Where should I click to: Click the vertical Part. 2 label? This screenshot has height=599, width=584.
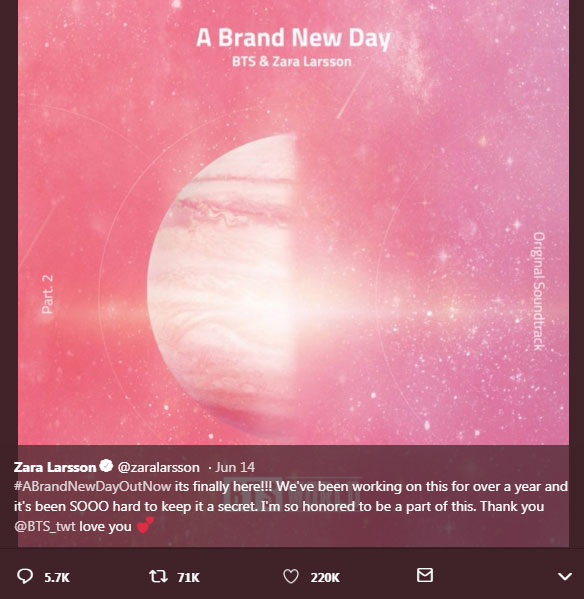(x=47, y=294)
